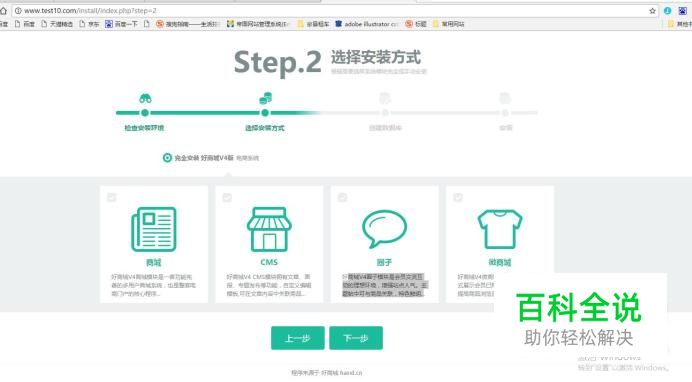Viewport: 692px width, 382px height.
Task: Click the binoculars icon for 检查安装环境 step
Action: [145, 98]
